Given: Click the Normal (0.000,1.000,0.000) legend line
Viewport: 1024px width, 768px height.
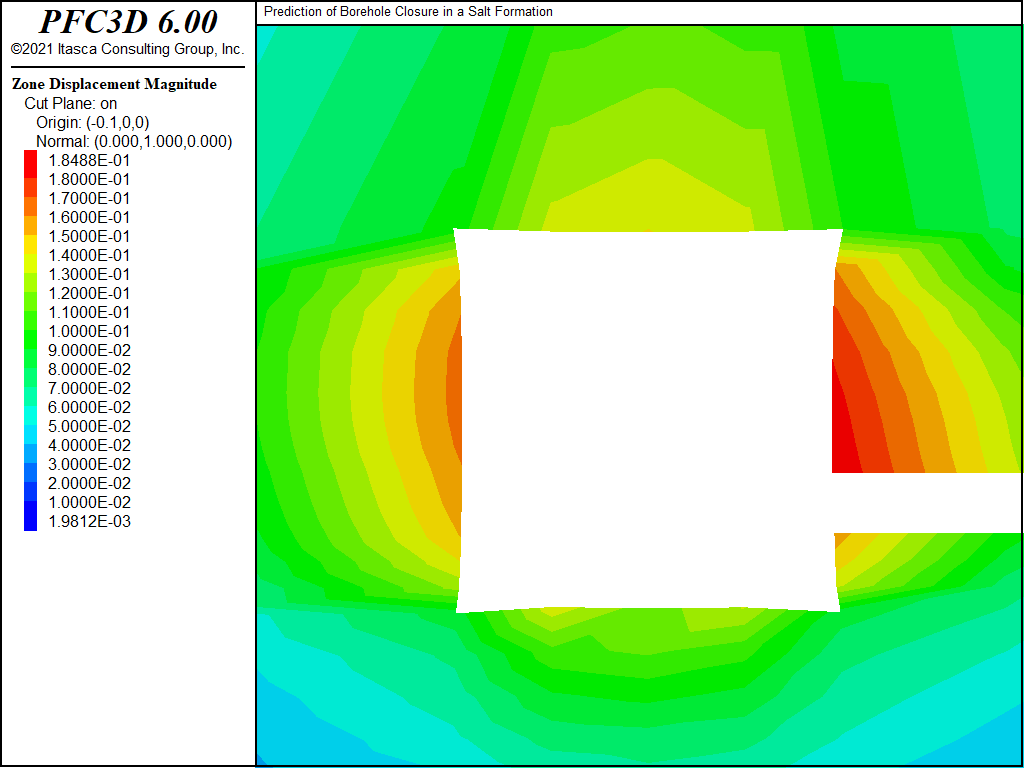Looking at the screenshot, I should click(x=134, y=141).
